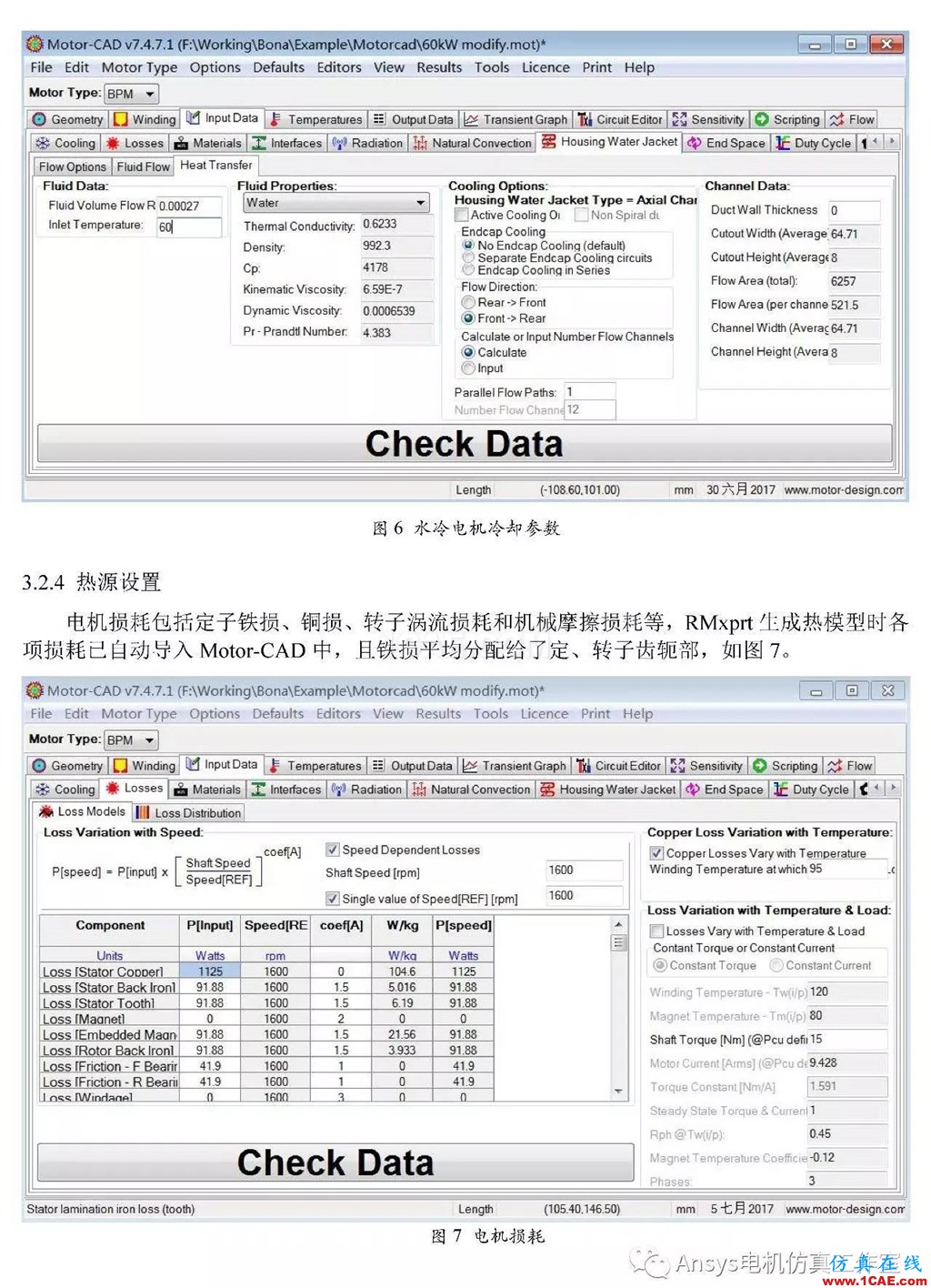Open Geometry icon in bottom Motor-CAD window
This screenshot has height=1288, width=931.
(39, 766)
